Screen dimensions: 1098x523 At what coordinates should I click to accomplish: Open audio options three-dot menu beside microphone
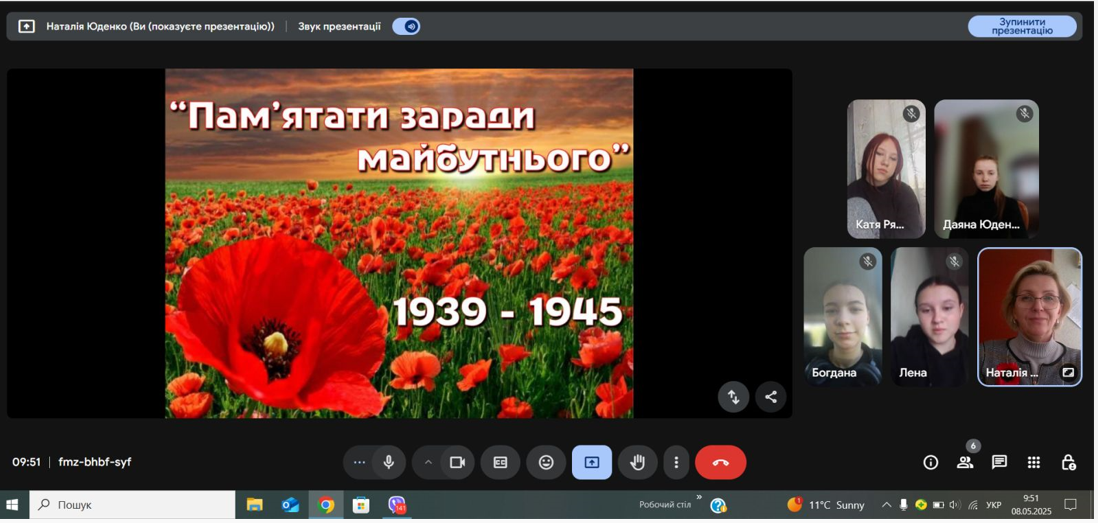point(359,462)
